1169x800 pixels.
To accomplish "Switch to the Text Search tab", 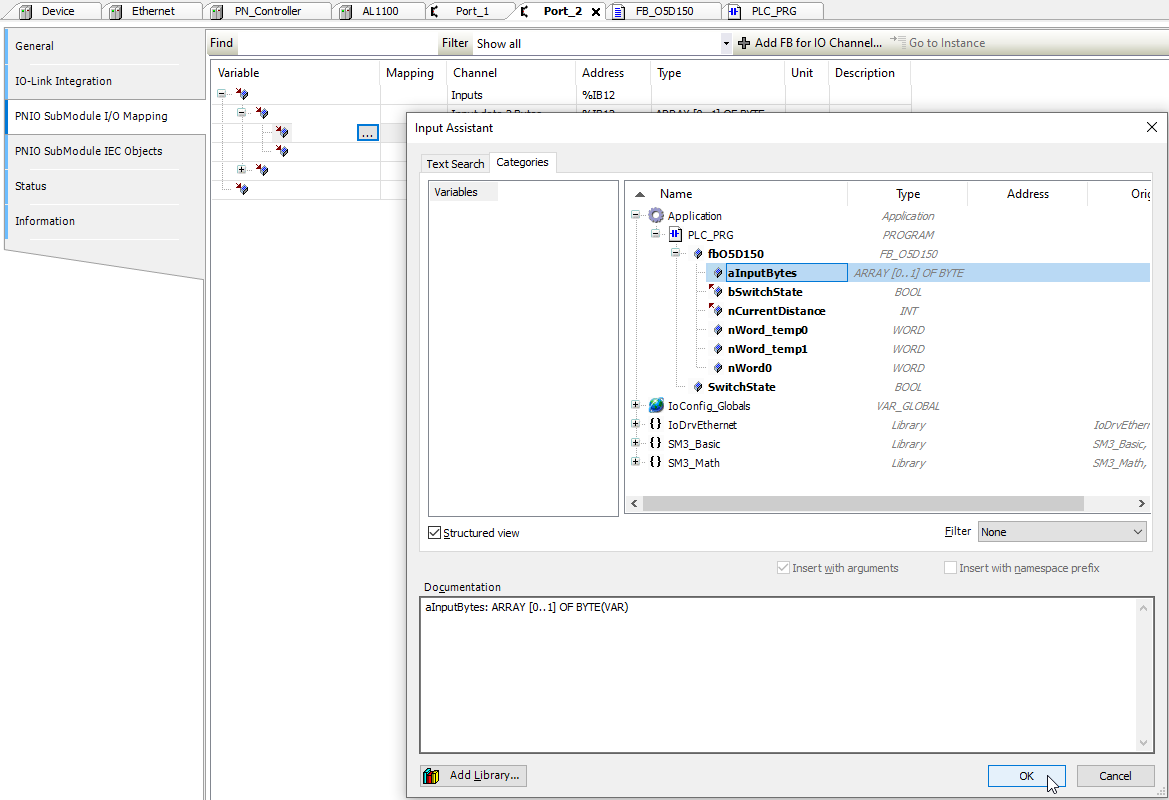I will (x=455, y=162).
